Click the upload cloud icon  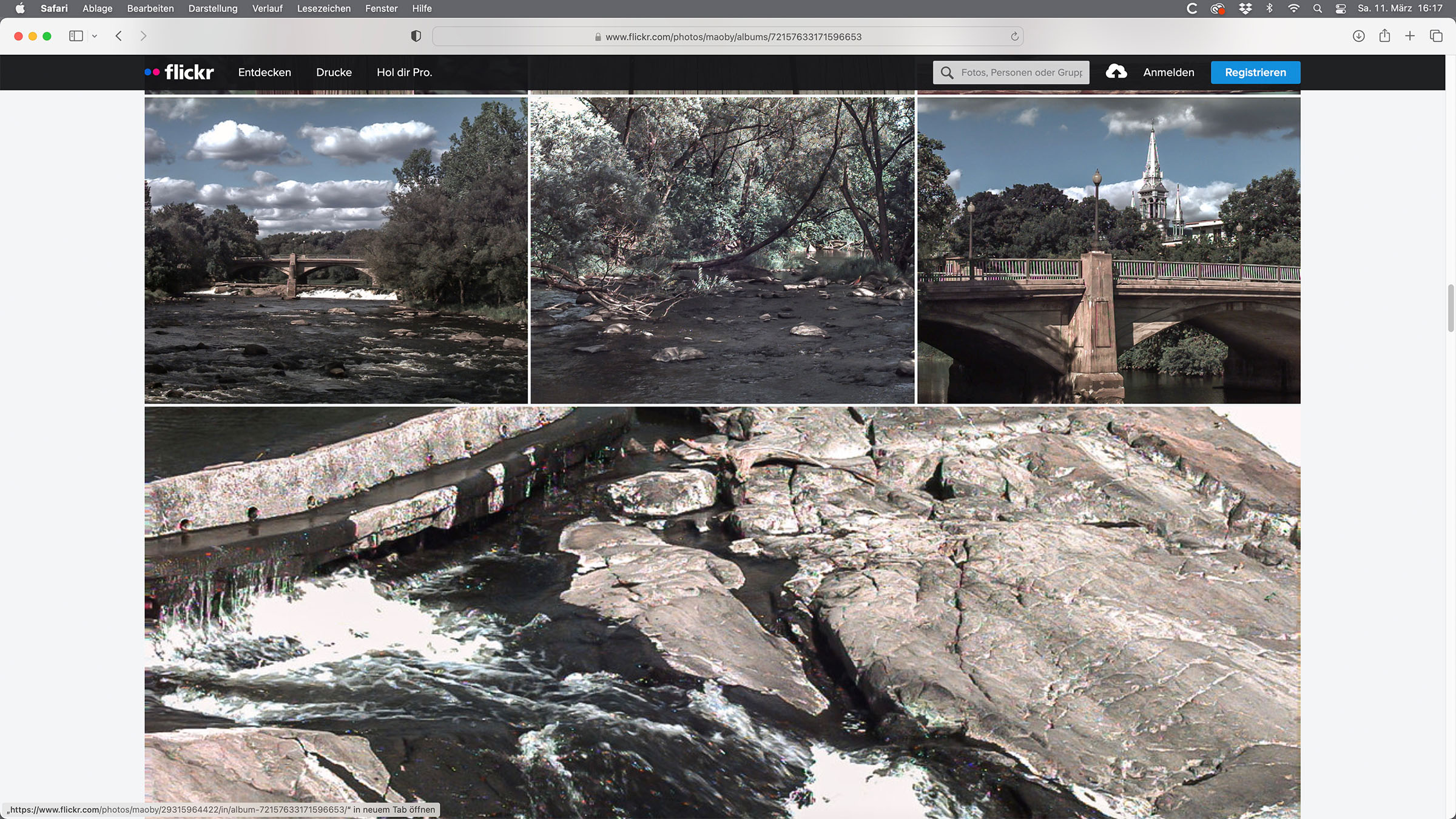(x=1116, y=72)
